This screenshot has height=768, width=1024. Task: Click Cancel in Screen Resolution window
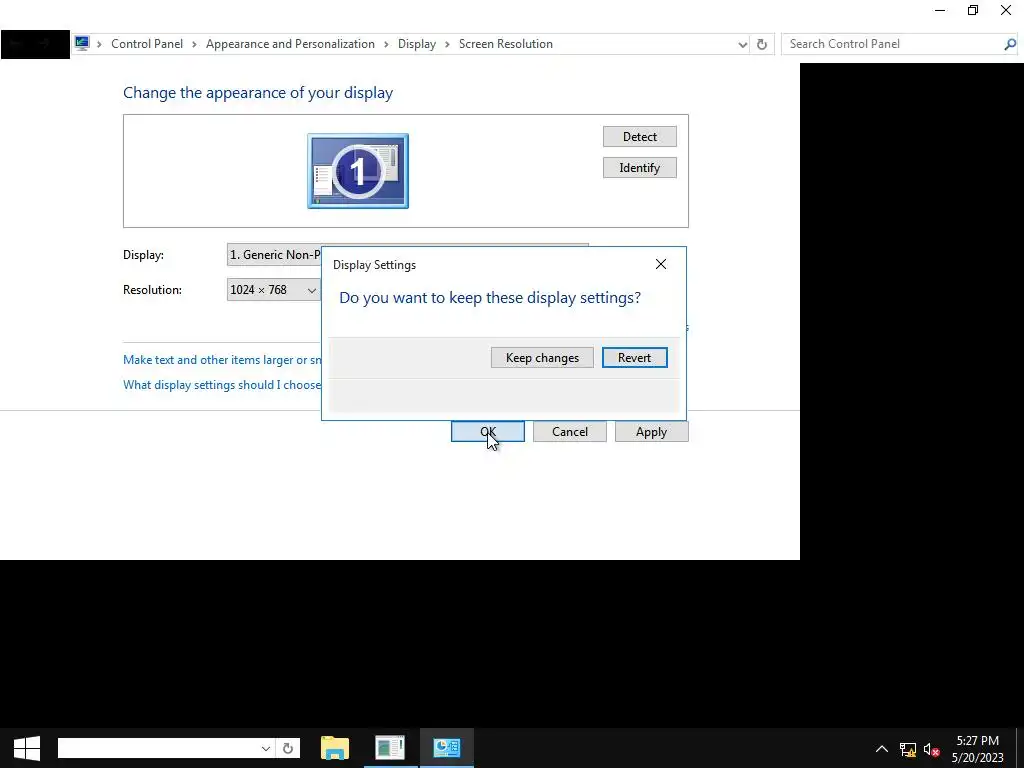pos(569,432)
